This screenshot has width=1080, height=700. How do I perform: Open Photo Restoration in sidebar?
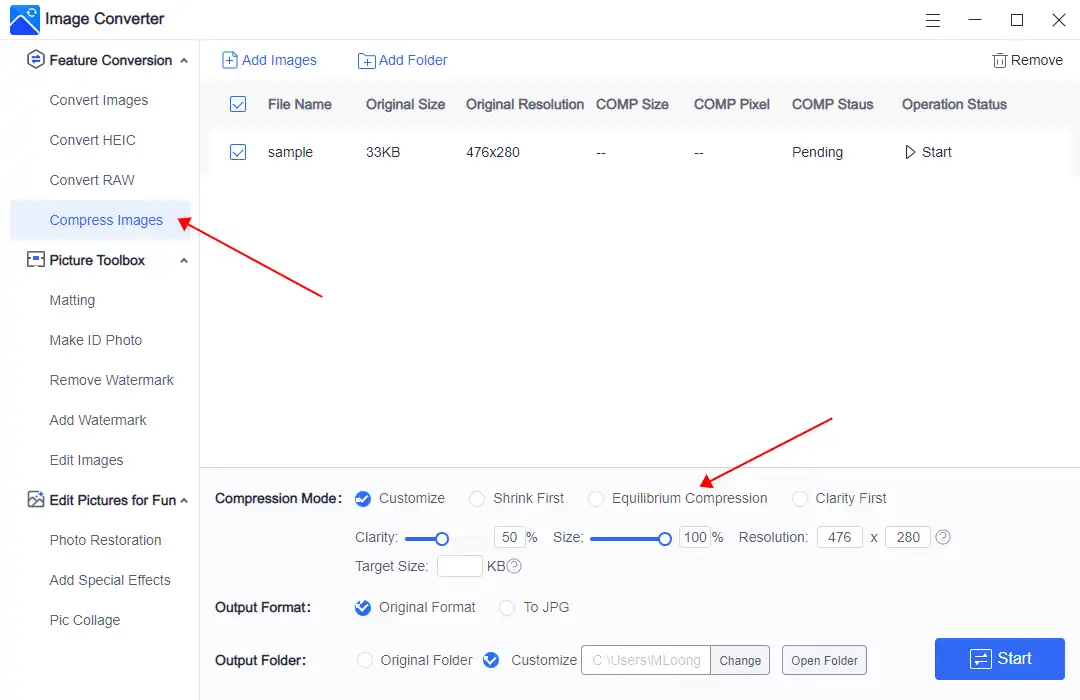tap(105, 539)
